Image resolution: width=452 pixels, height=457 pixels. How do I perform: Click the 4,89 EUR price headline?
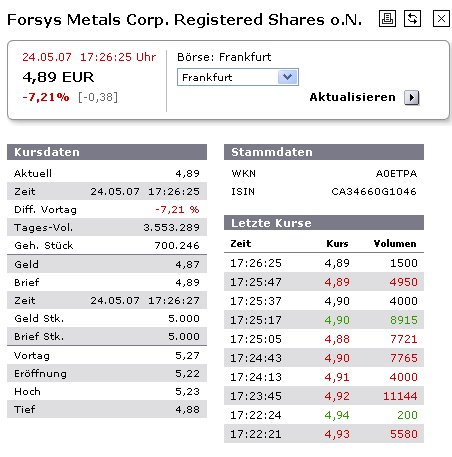pyautogui.click(x=58, y=77)
